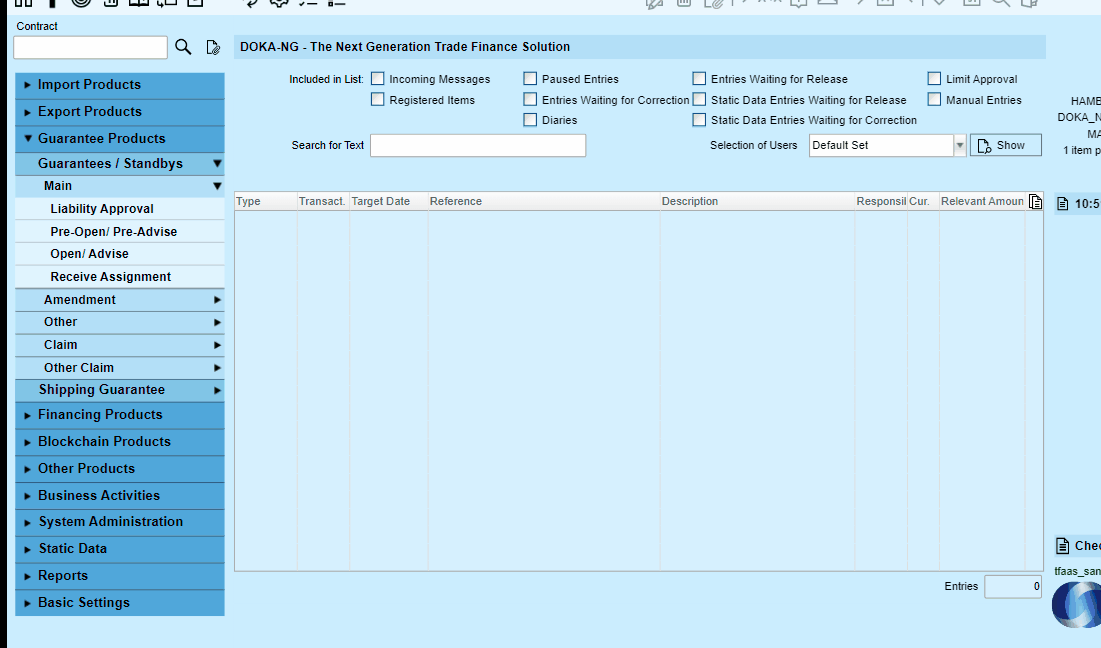Viewport: 1101px width, 648px height.
Task: Toggle the Diaries checkbox
Action: 530,120
